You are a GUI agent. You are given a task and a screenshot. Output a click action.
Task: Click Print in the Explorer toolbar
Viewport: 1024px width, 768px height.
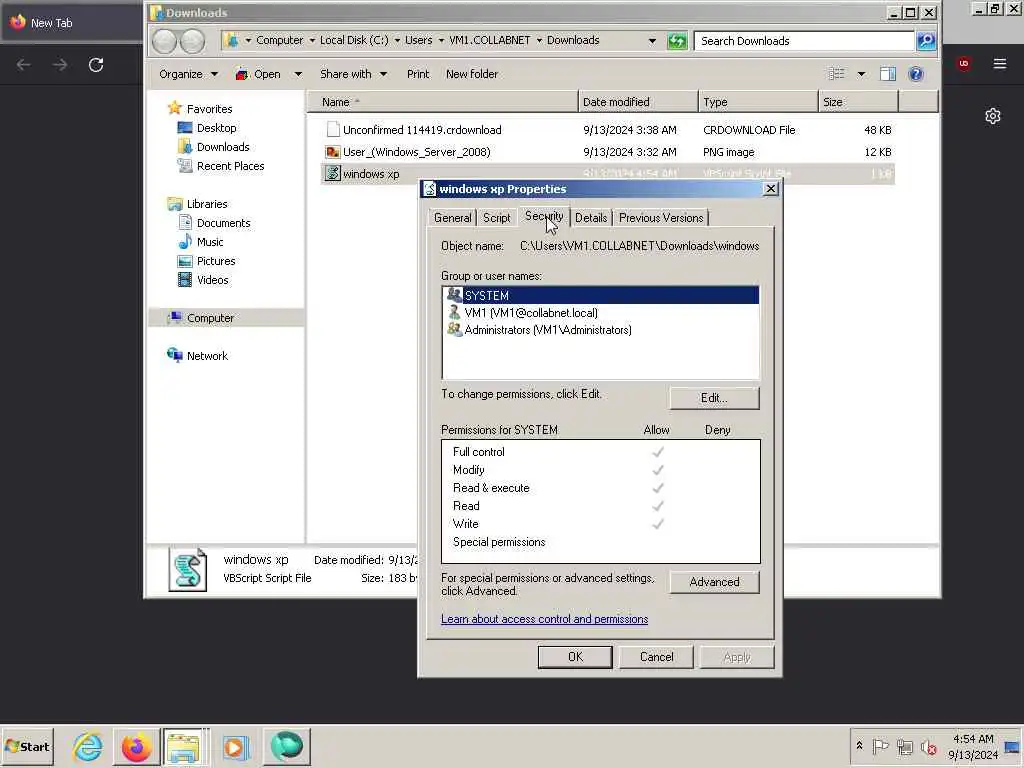(418, 74)
